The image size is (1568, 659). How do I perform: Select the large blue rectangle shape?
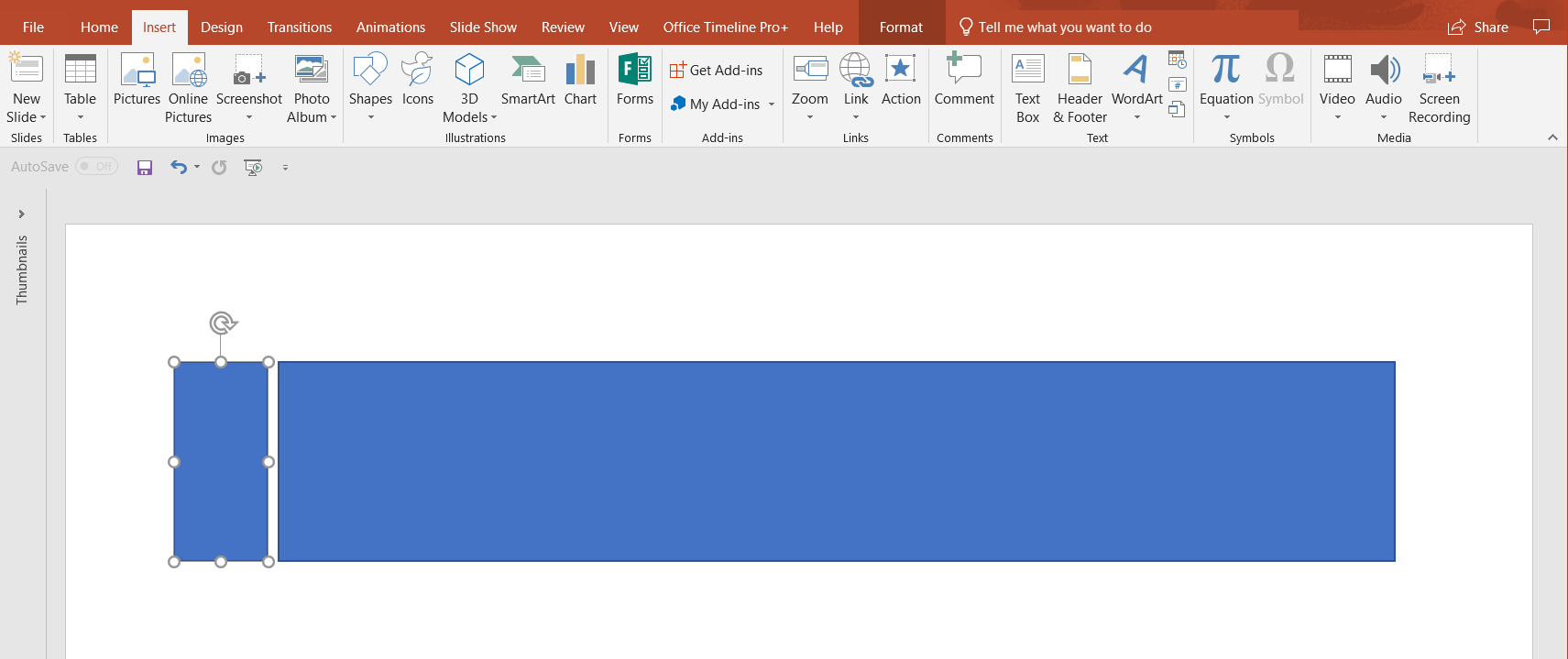(x=836, y=461)
